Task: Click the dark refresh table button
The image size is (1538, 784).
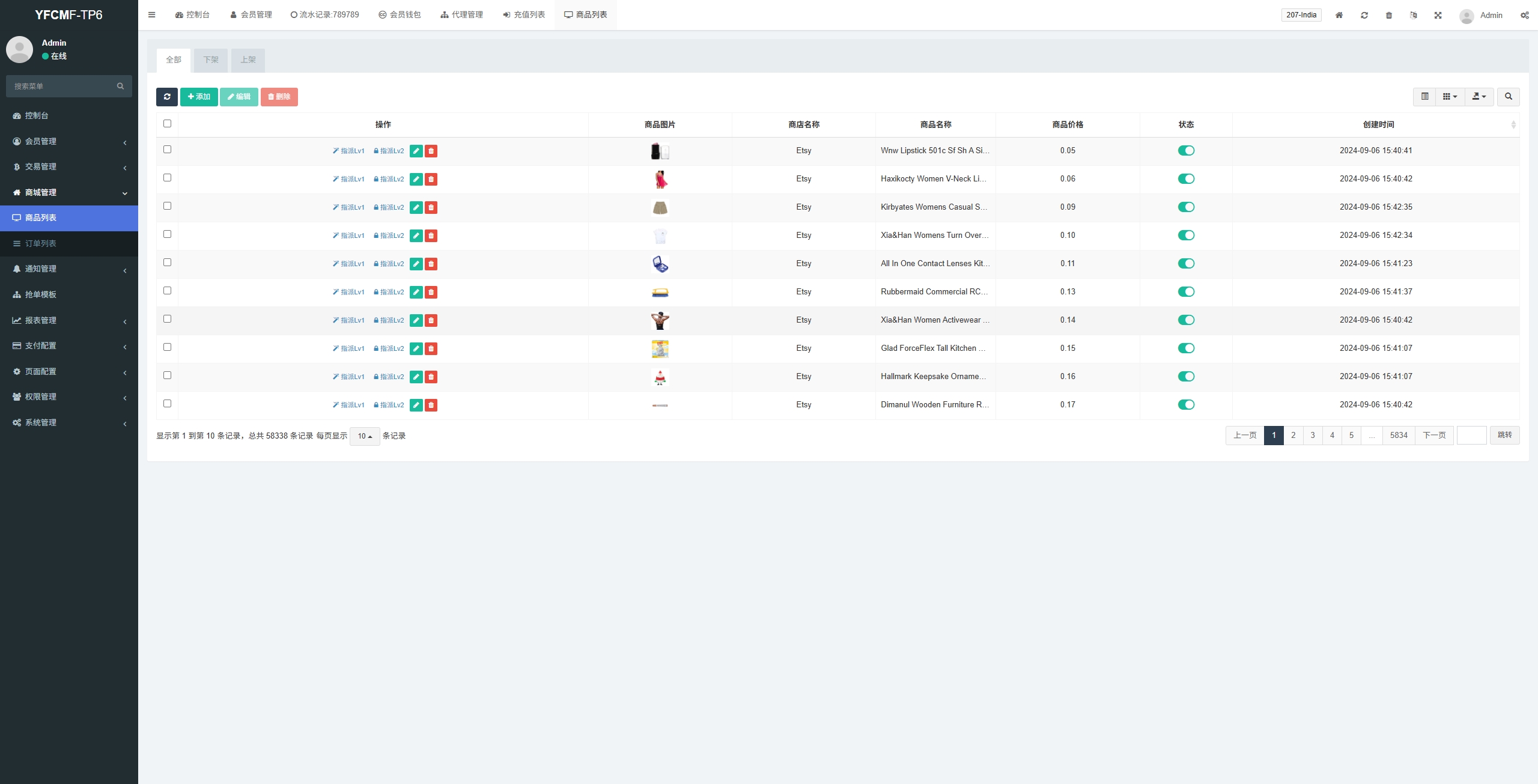Action: (166, 97)
